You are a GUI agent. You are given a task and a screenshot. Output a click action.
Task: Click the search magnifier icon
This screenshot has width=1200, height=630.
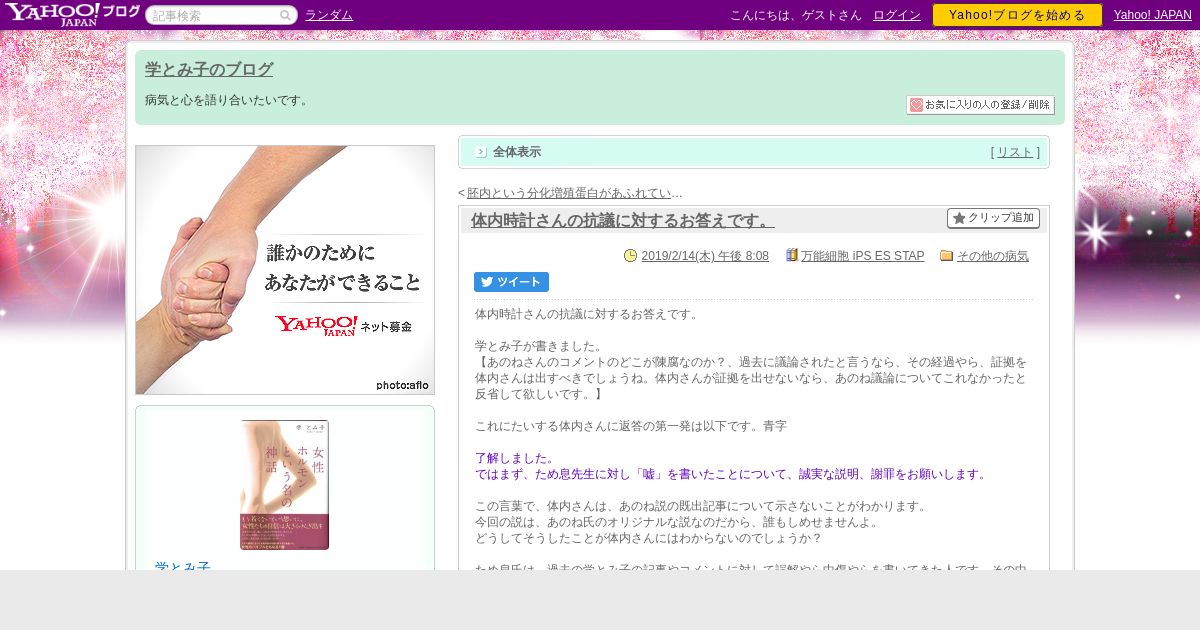click(286, 15)
